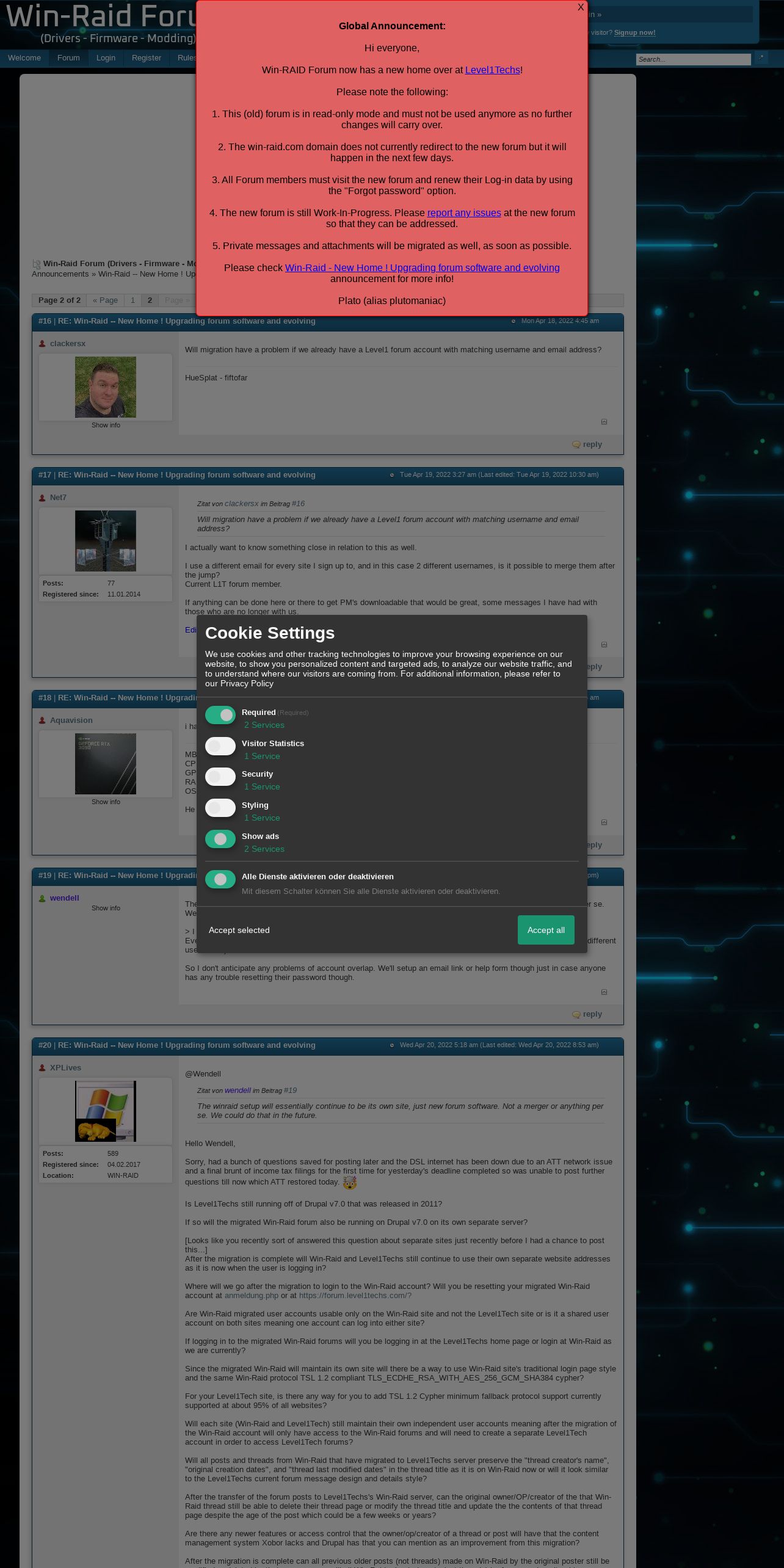
Task: Click clackersx offline status icon
Action: tap(42, 344)
